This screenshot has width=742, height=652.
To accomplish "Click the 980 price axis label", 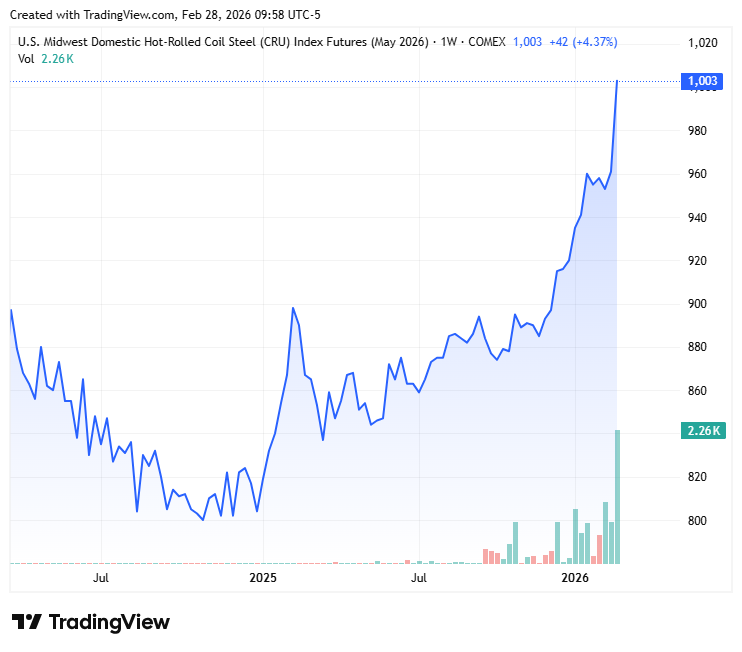I will (x=697, y=131).
